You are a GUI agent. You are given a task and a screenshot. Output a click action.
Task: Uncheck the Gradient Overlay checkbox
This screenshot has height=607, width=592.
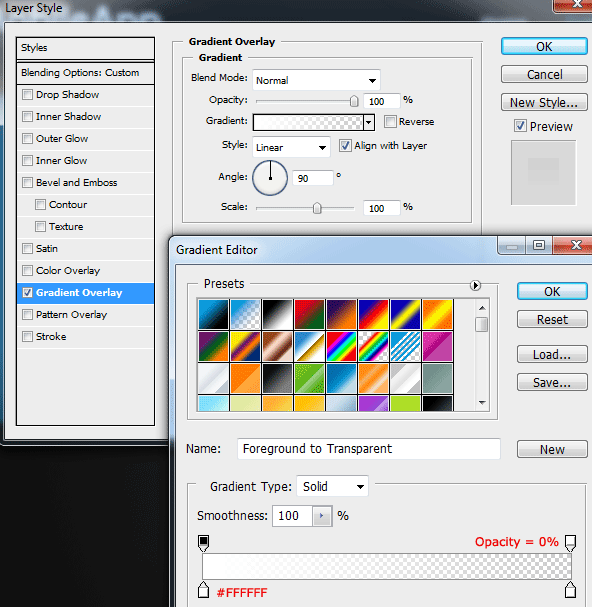point(27,293)
